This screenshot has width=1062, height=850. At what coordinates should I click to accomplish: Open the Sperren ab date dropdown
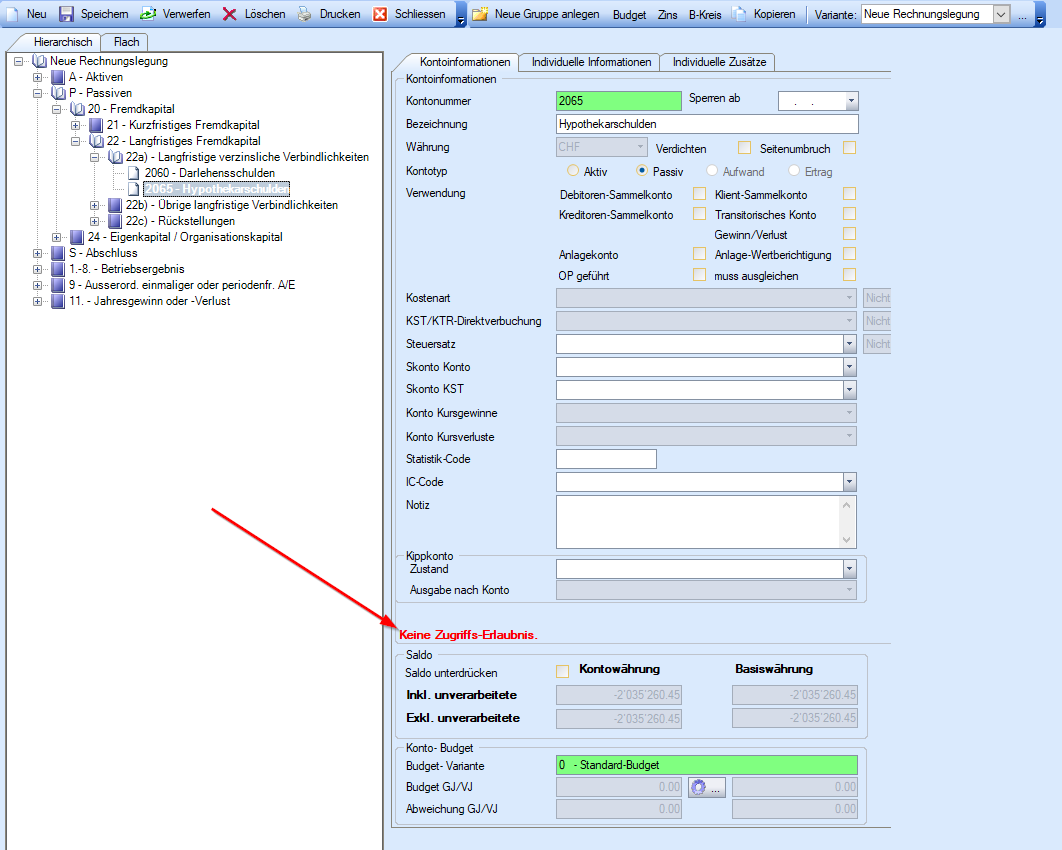click(851, 102)
